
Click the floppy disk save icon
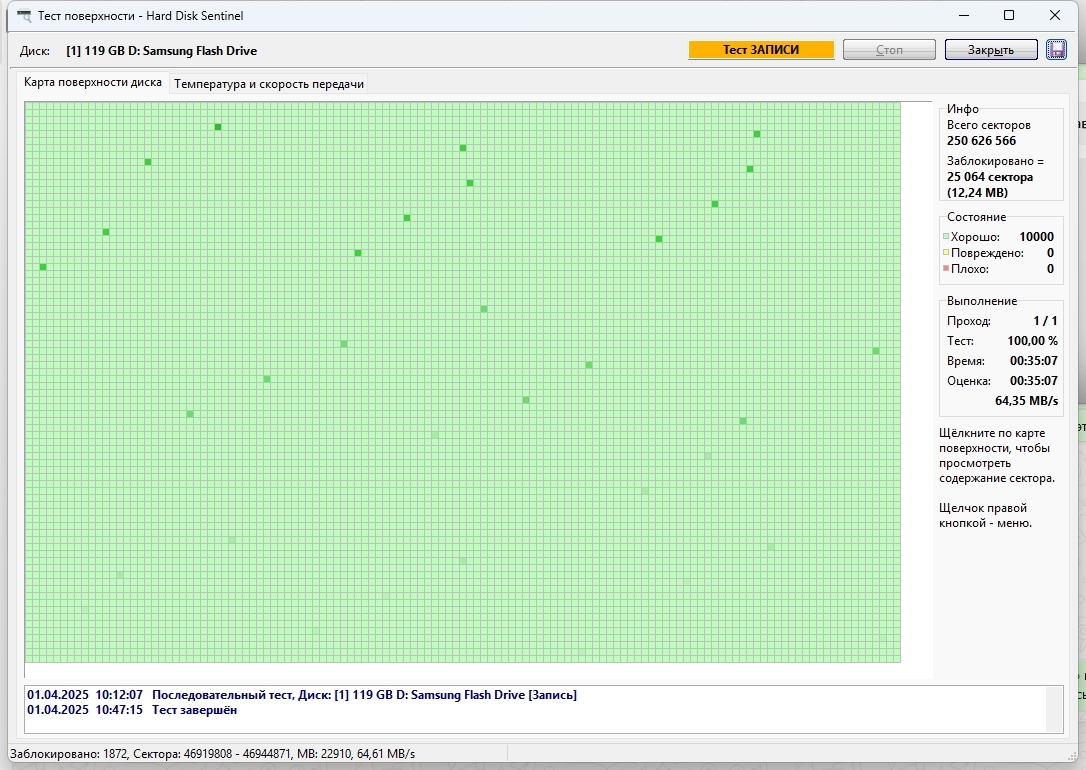click(x=1056, y=50)
